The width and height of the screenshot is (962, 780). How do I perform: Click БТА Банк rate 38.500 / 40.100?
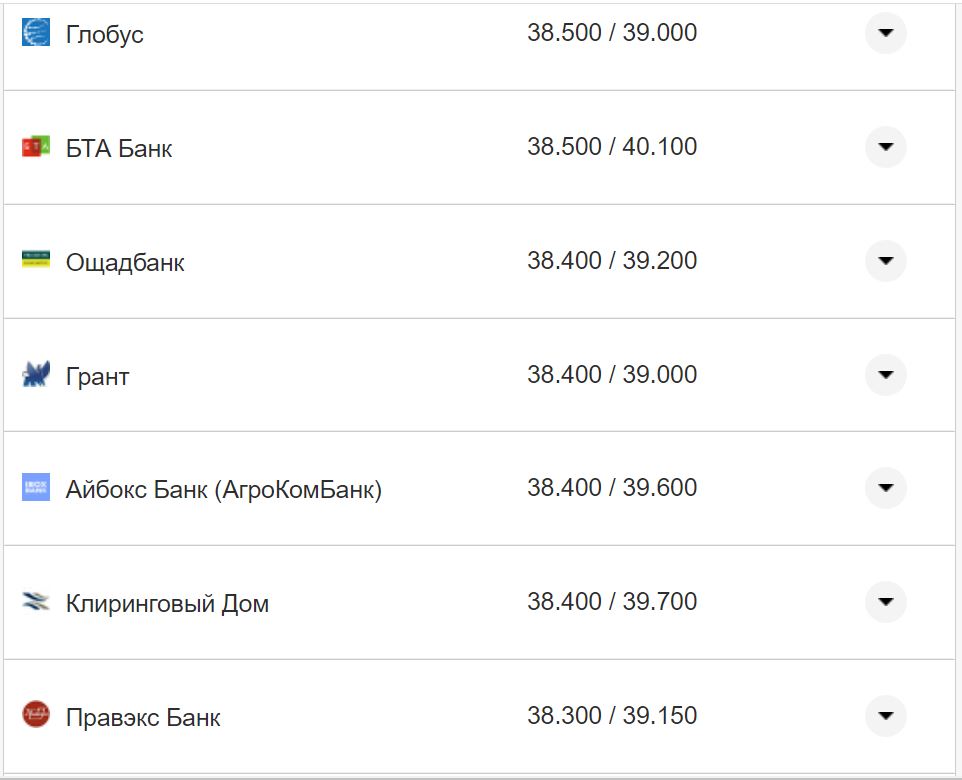(612, 147)
